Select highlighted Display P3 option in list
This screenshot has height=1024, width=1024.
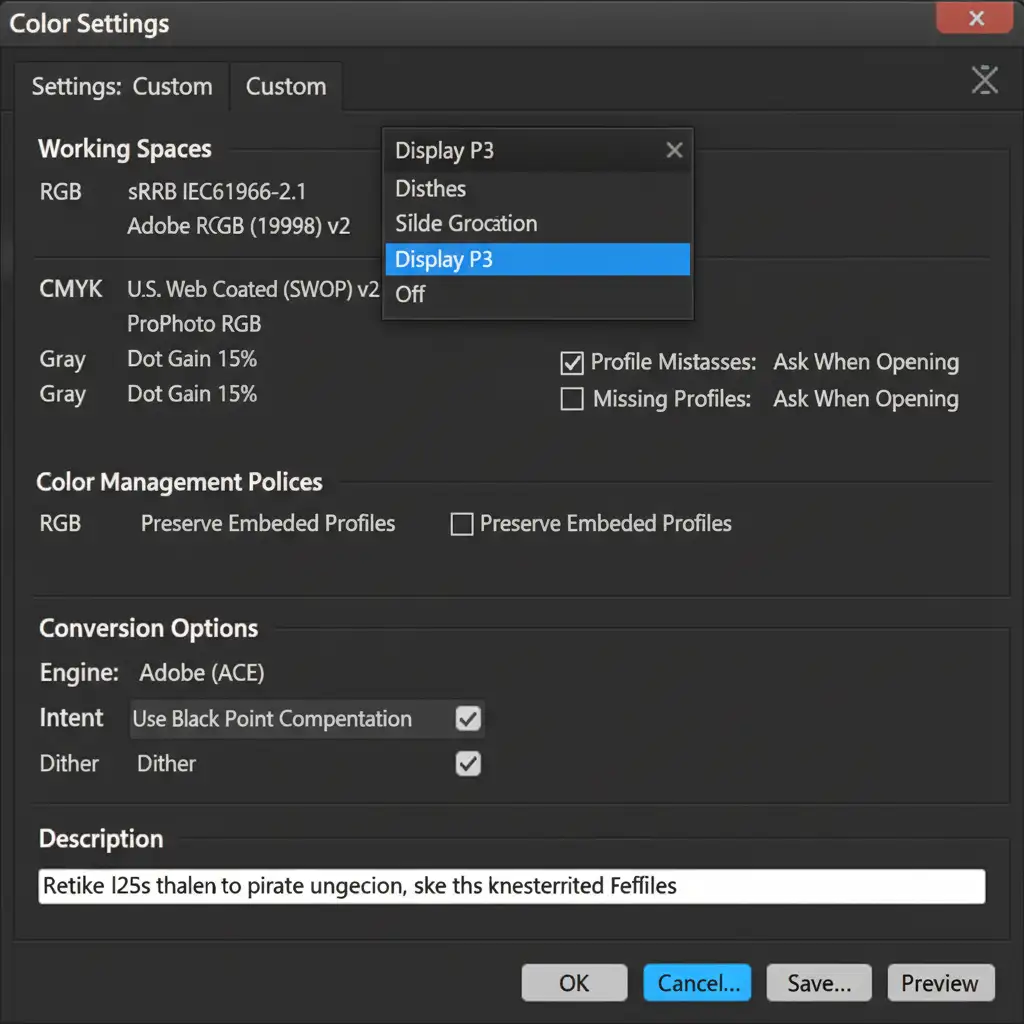[x=537, y=259]
